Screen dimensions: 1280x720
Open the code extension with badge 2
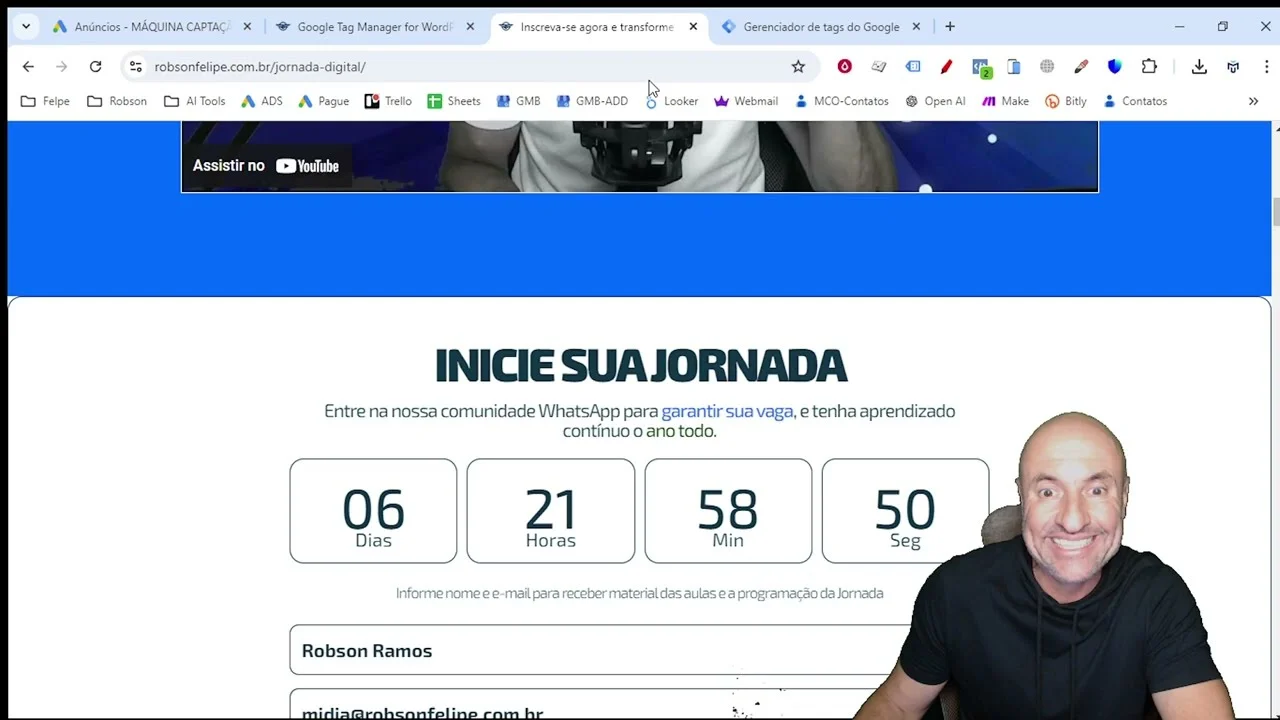click(x=981, y=68)
